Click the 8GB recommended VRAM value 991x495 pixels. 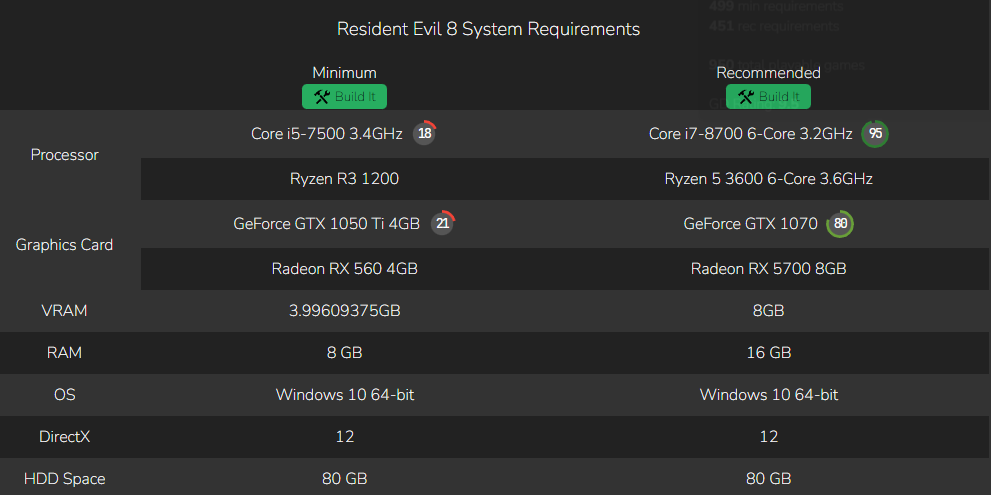(769, 311)
